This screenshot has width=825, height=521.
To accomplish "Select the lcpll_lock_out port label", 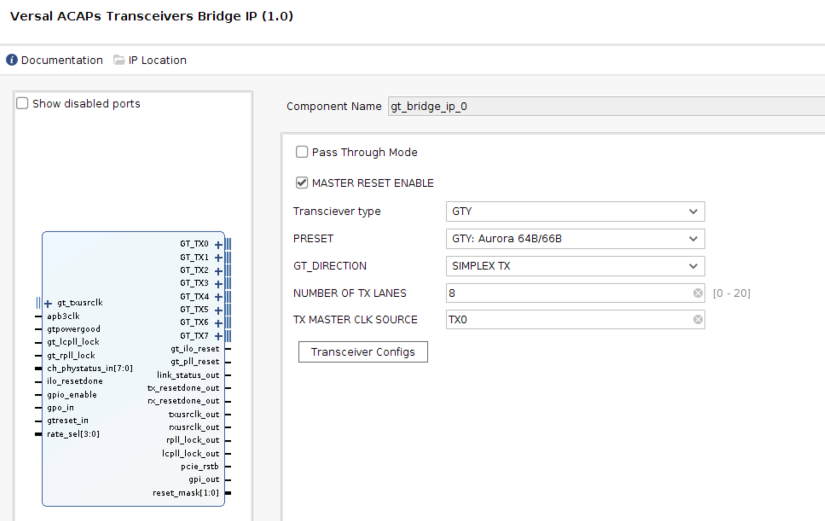I will click(190, 454).
